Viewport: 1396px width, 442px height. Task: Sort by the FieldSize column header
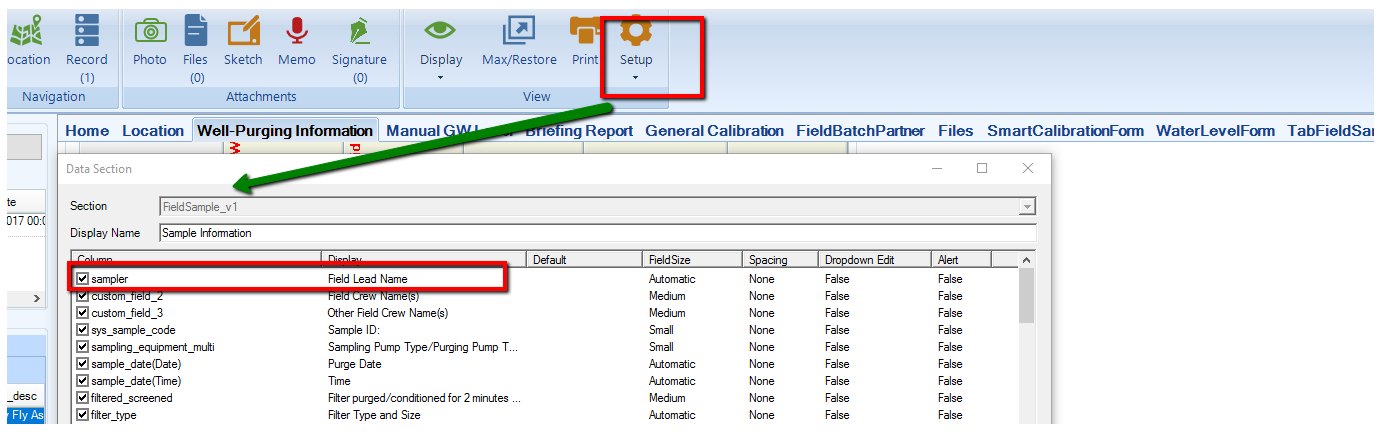[691, 260]
